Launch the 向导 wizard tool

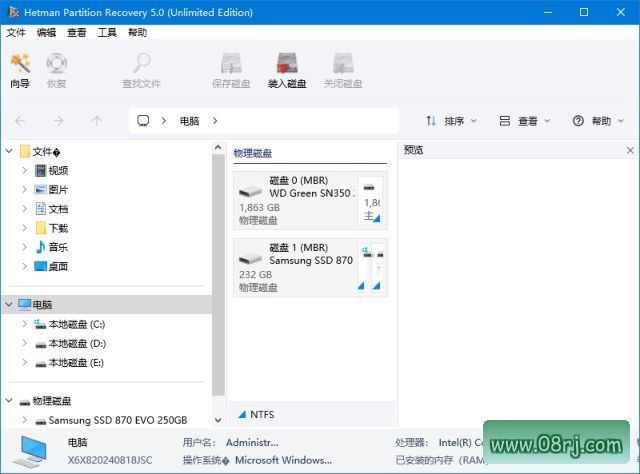pos(20,70)
